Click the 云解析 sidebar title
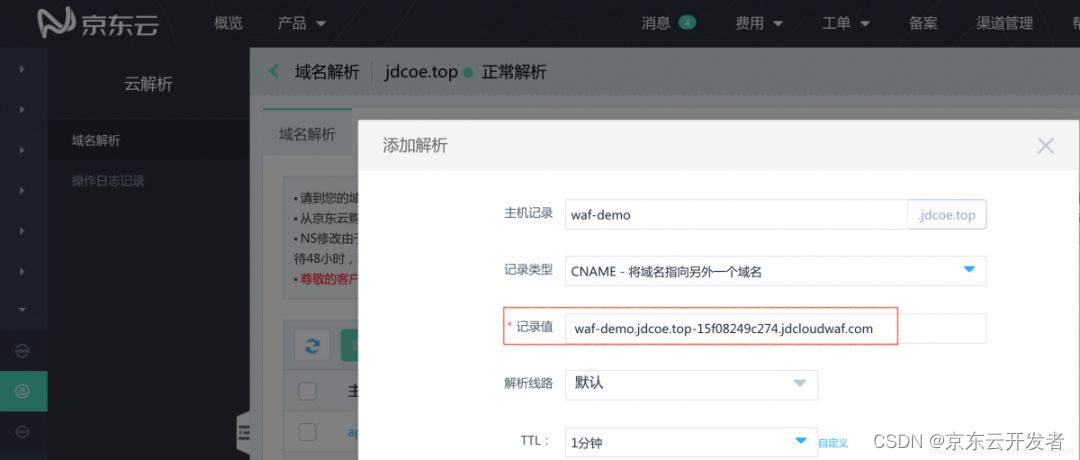The width and height of the screenshot is (1080, 460). [x=148, y=85]
